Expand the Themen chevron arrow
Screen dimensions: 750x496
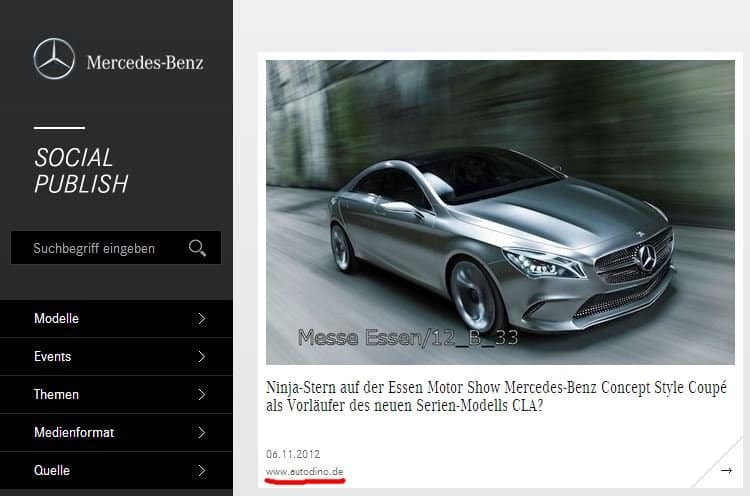(x=201, y=395)
